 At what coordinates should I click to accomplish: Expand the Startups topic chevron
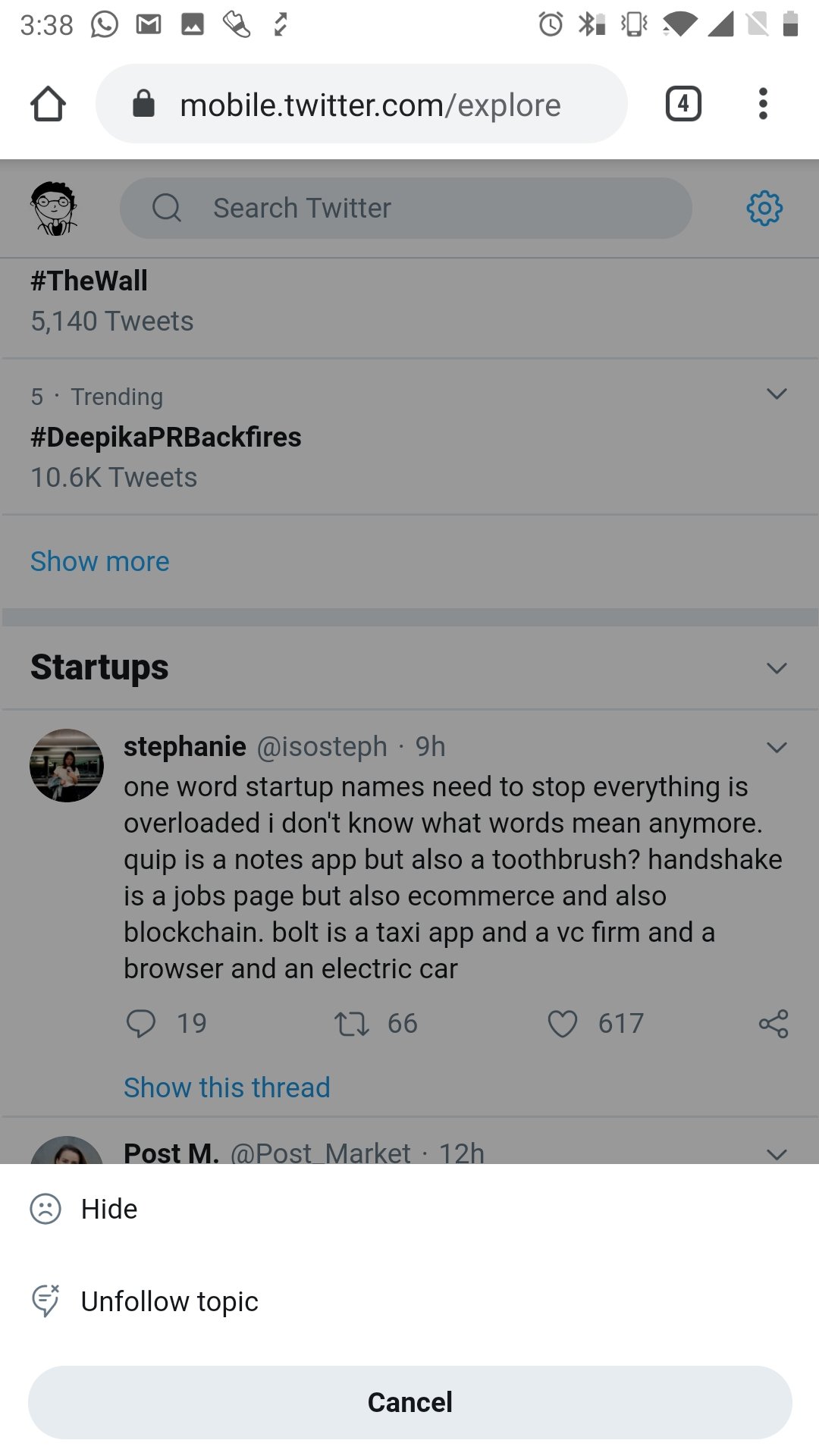pos(777,668)
